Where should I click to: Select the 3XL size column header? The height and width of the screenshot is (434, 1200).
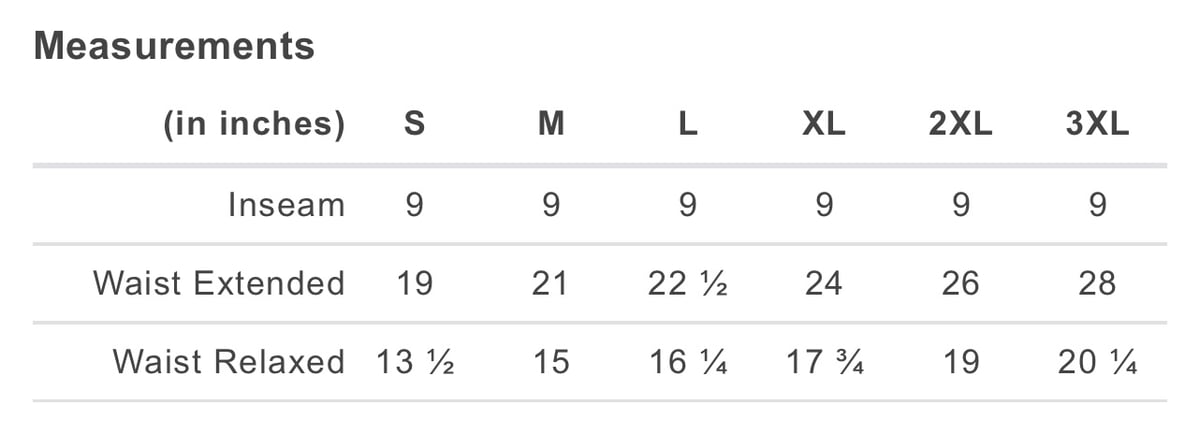(1097, 124)
